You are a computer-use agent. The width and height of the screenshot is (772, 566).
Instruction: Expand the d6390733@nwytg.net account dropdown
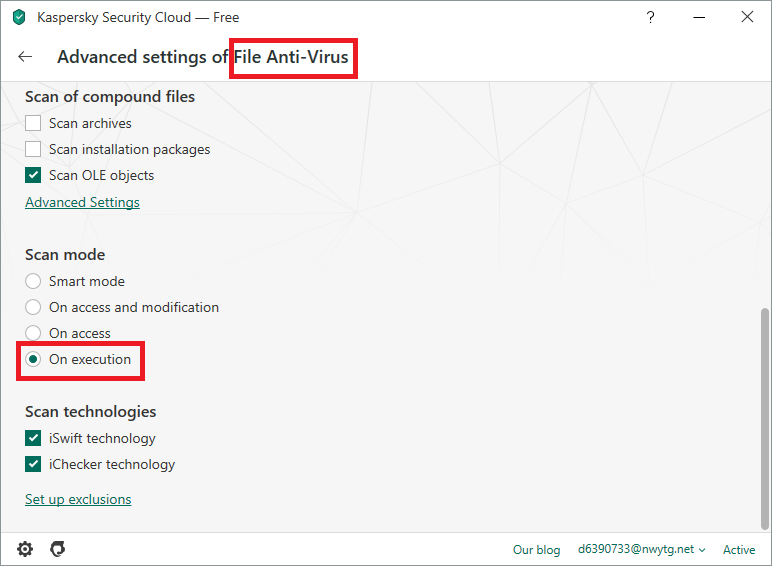point(641,550)
